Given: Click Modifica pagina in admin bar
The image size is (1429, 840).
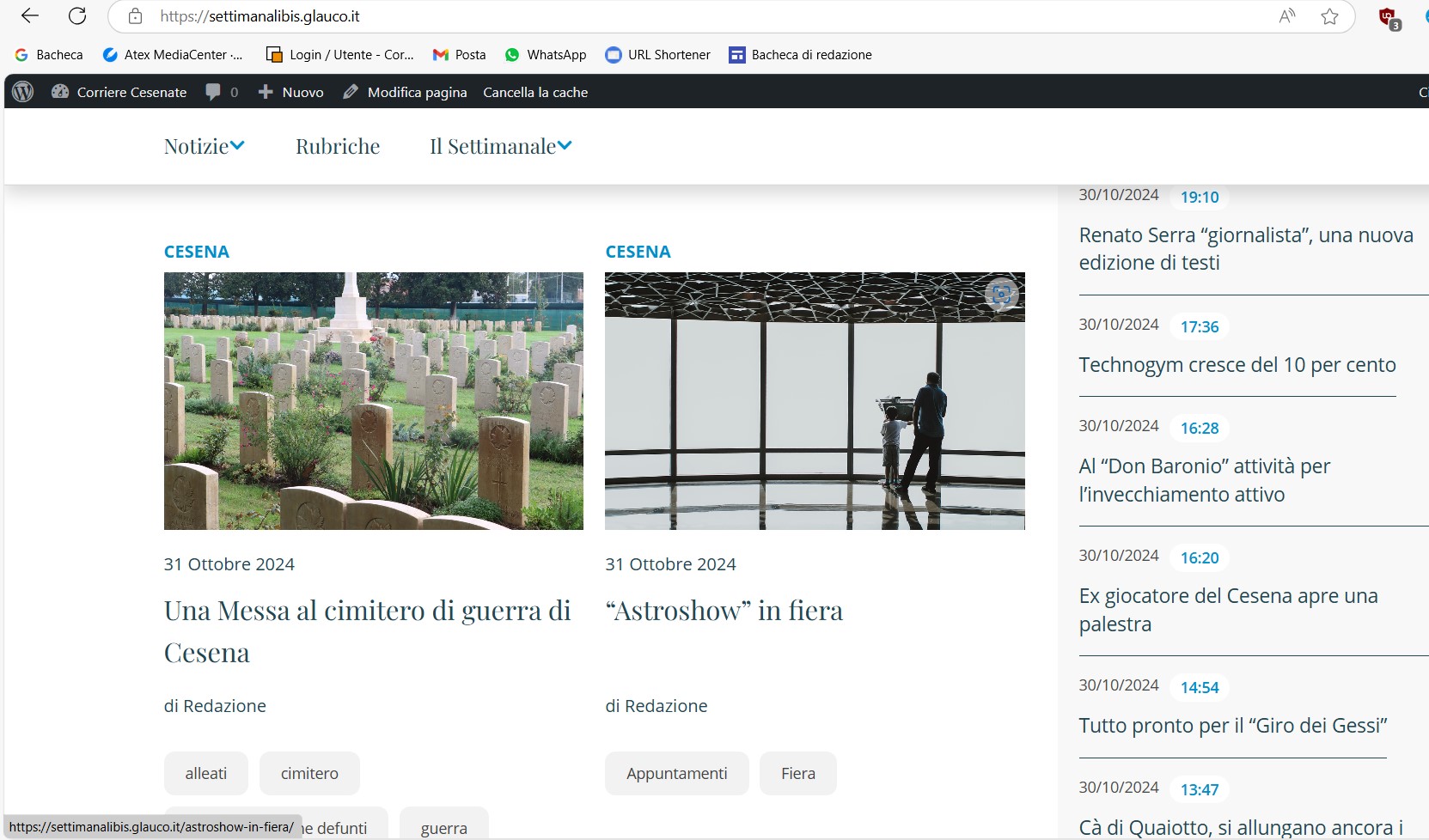Looking at the screenshot, I should [405, 92].
